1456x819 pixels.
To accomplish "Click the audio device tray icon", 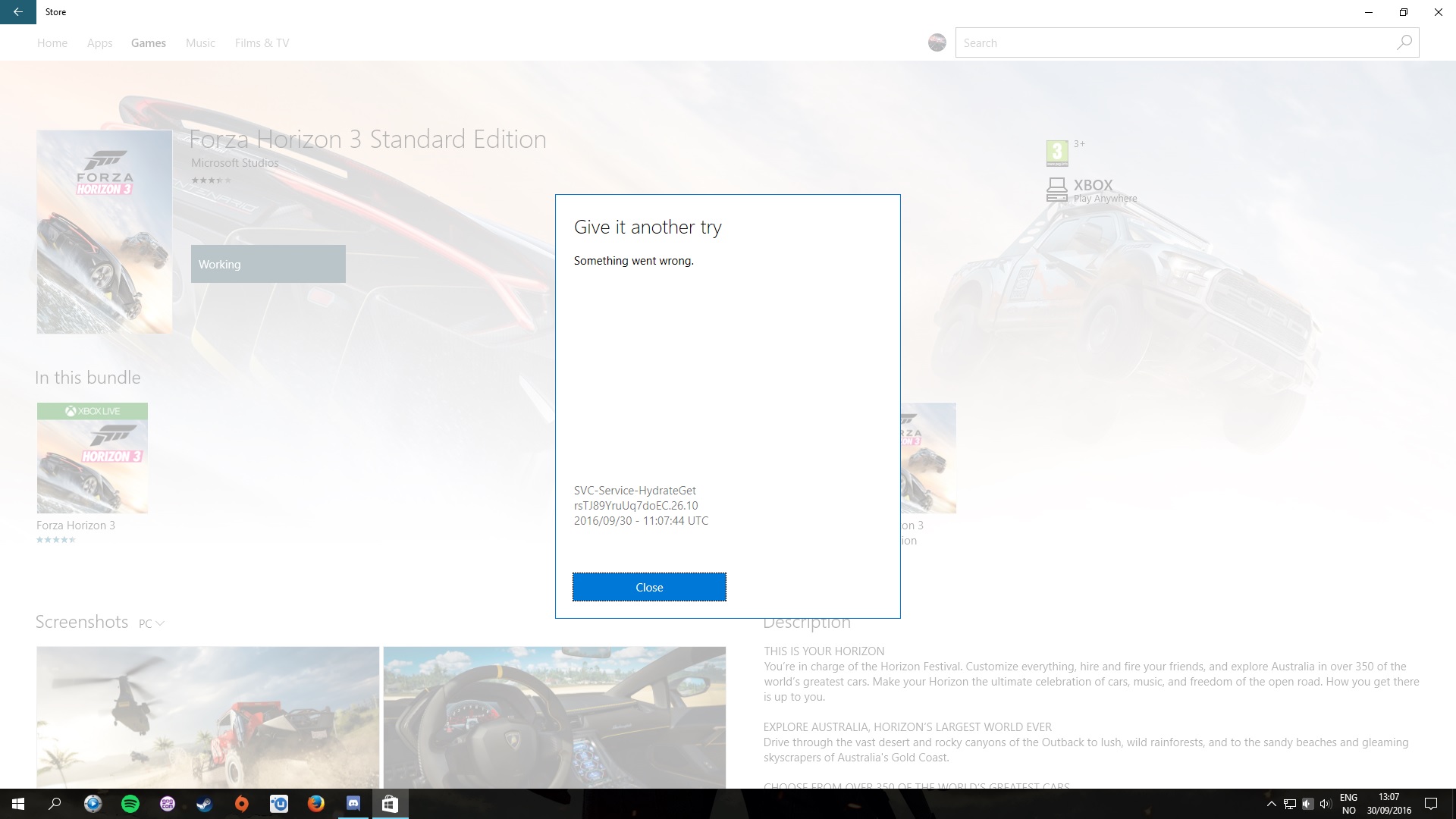I will tap(1307, 804).
